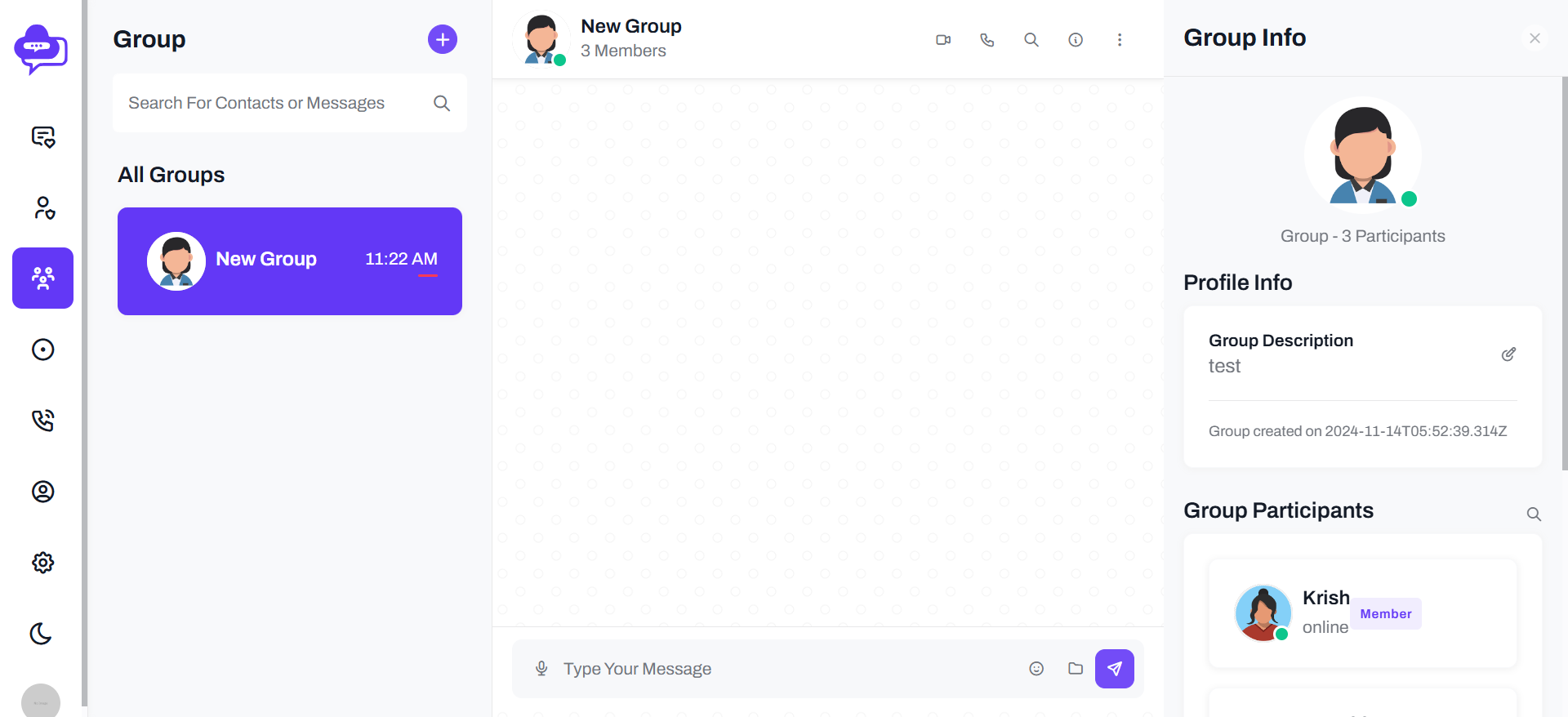Open the chats section in sidebar

(43, 136)
